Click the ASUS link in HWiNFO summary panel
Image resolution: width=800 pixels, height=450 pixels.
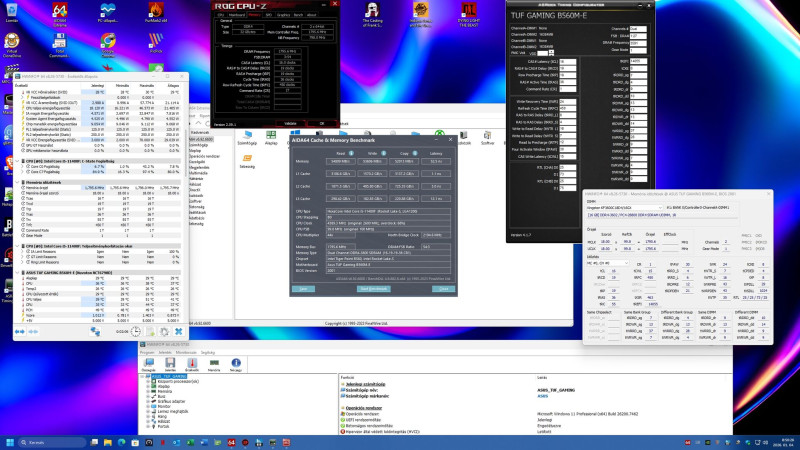(x=542, y=396)
